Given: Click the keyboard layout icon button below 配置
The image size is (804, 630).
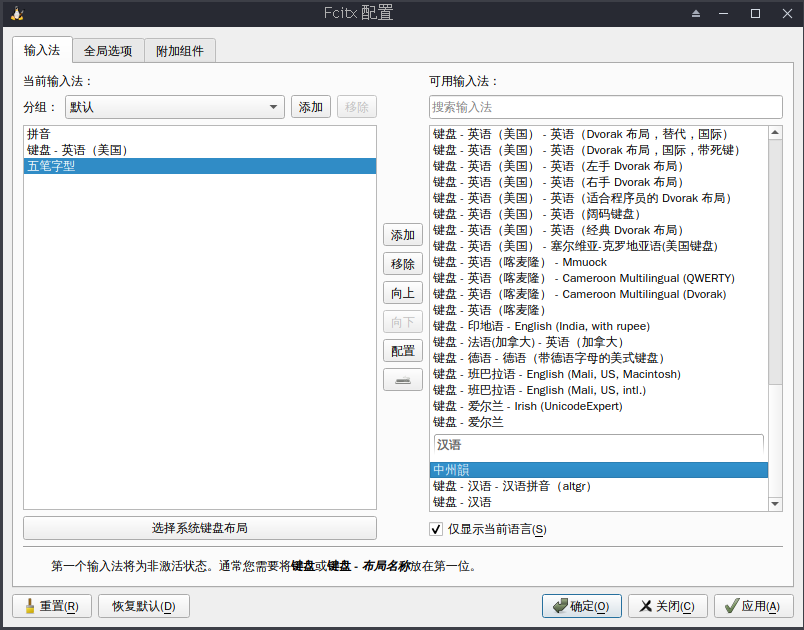Looking at the screenshot, I should (403, 380).
